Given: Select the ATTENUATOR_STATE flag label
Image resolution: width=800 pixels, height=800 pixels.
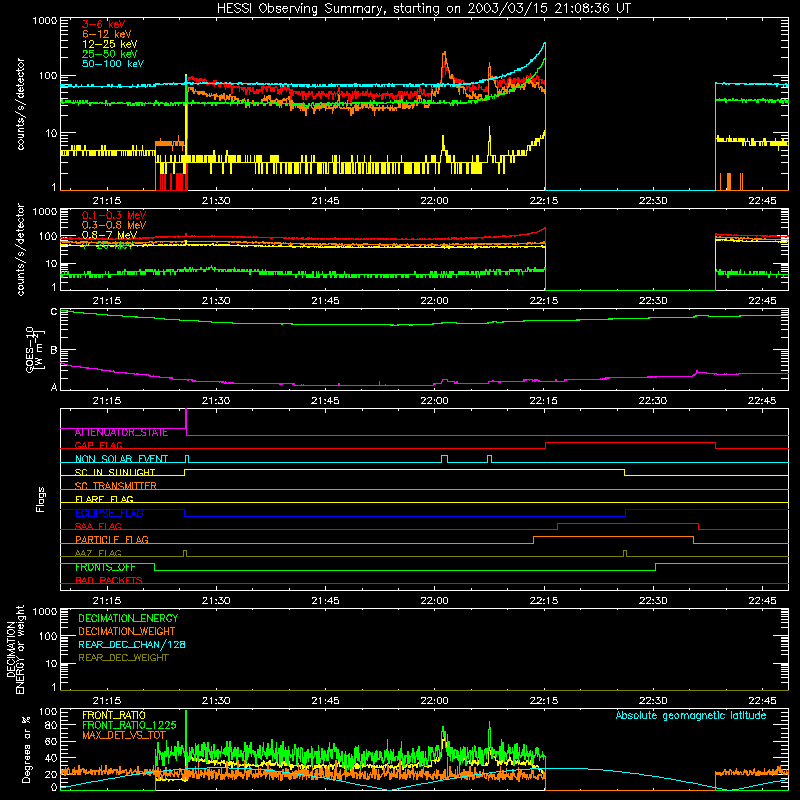Looking at the screenshot, I should (x=121, y=432).
